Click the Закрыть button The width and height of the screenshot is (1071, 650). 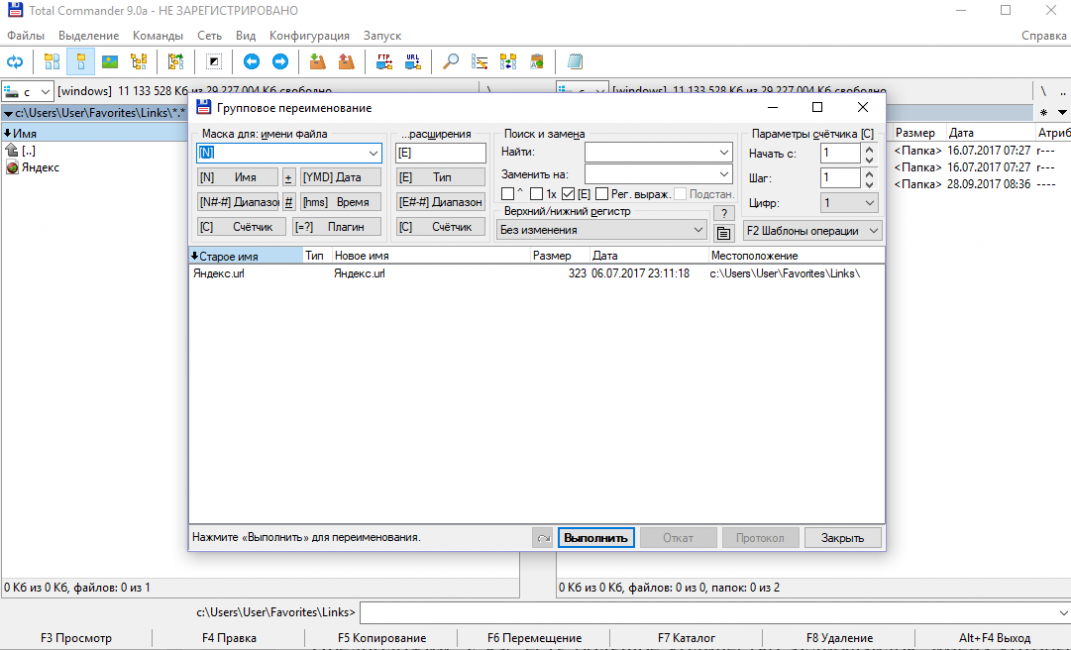coord(842,538)
